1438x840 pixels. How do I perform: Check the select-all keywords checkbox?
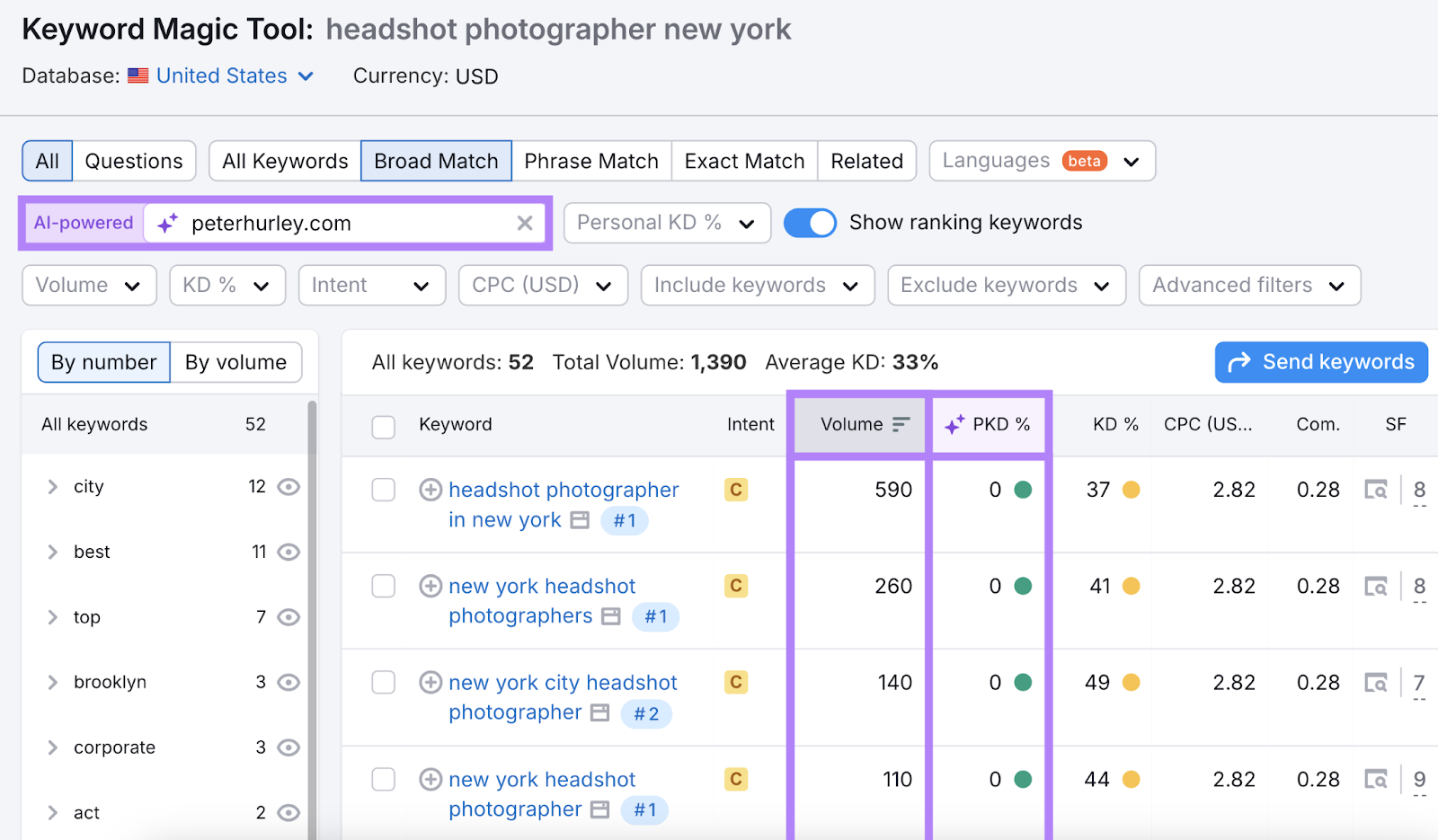pos(384,427)
